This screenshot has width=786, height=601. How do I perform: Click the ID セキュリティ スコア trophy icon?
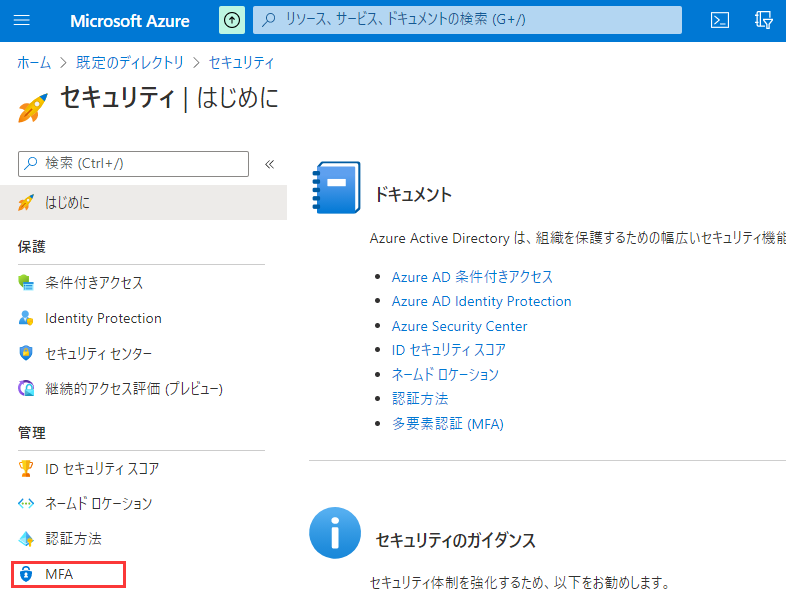pos(27,468)
